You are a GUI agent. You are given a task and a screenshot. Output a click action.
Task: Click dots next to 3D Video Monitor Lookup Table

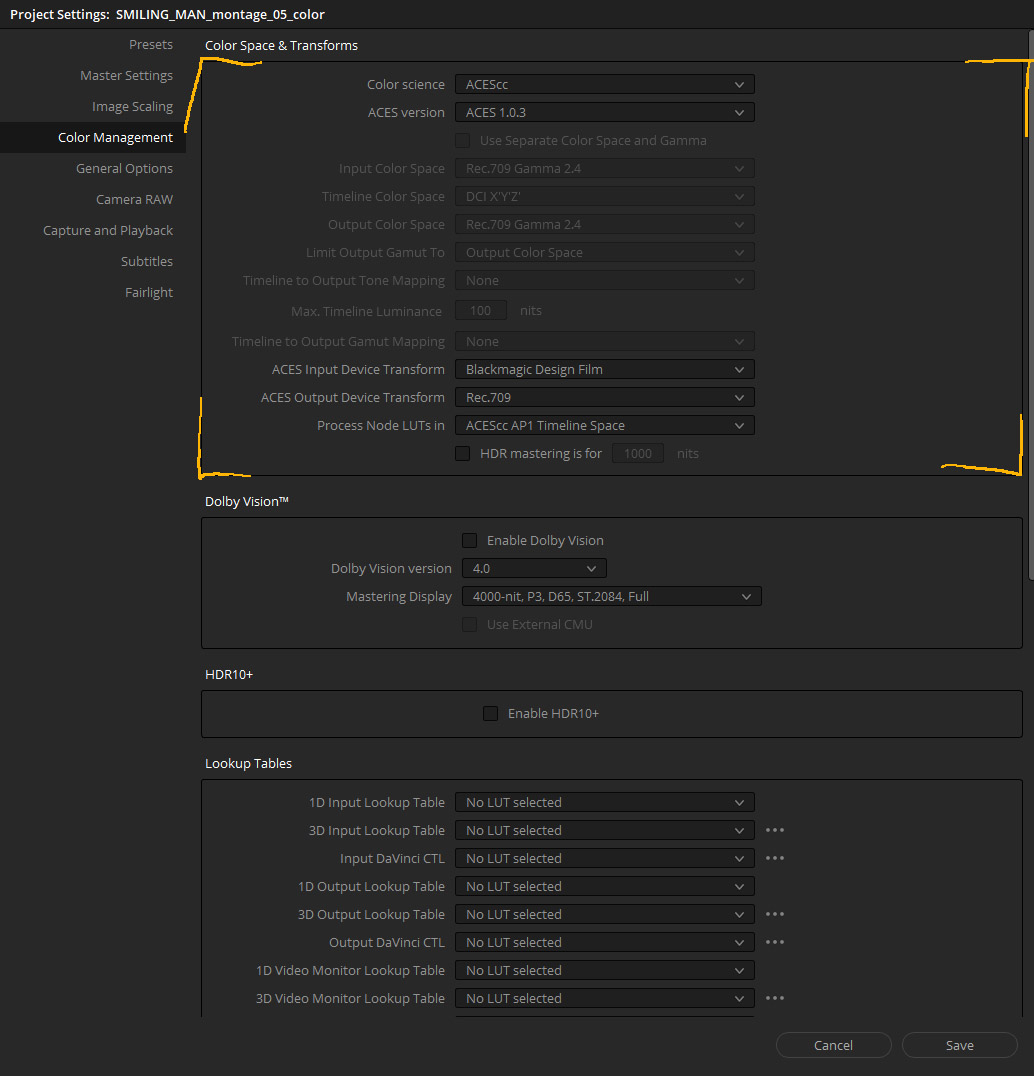click(x=775, y=998)
